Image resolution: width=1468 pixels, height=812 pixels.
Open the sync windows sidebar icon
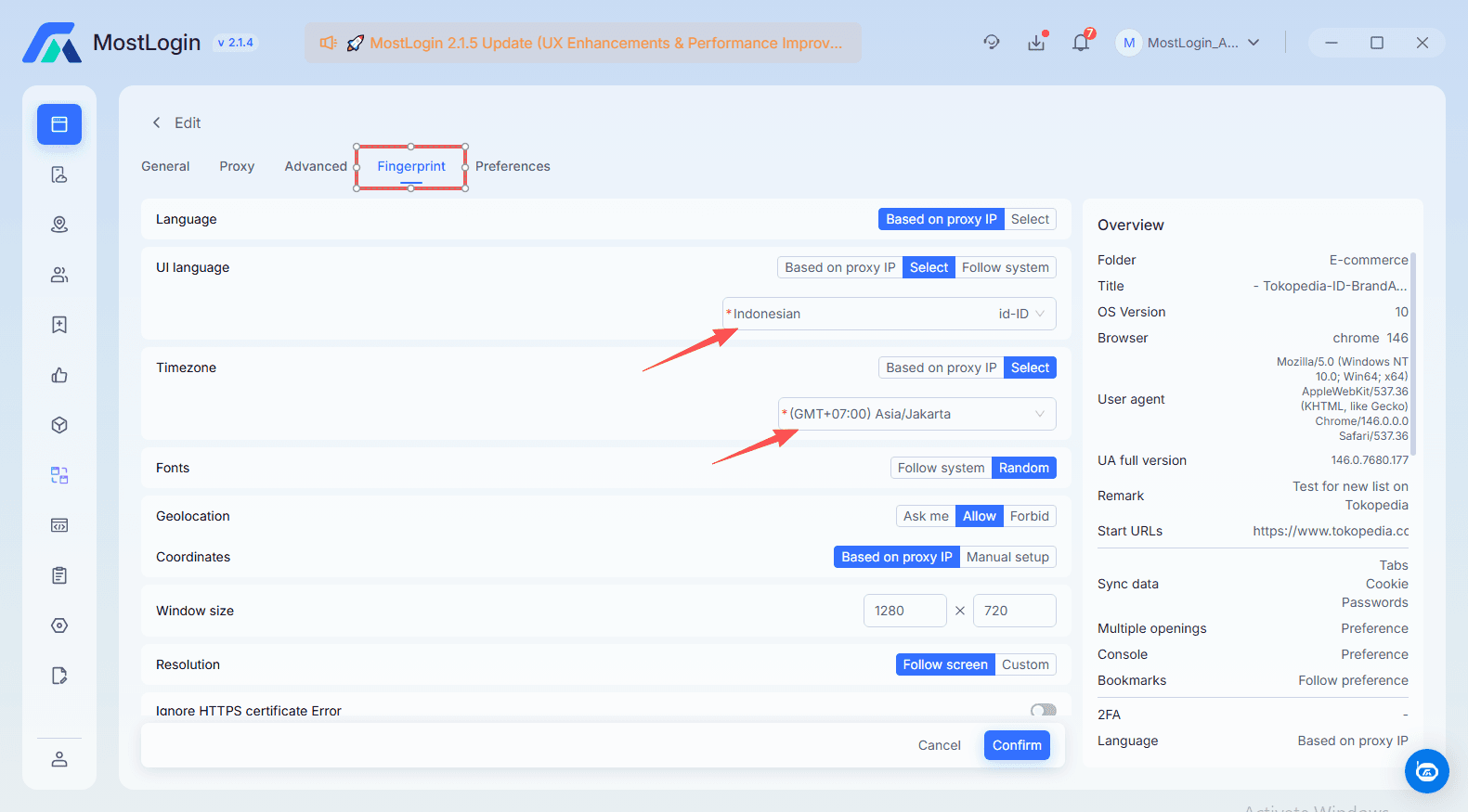point(59,475)
